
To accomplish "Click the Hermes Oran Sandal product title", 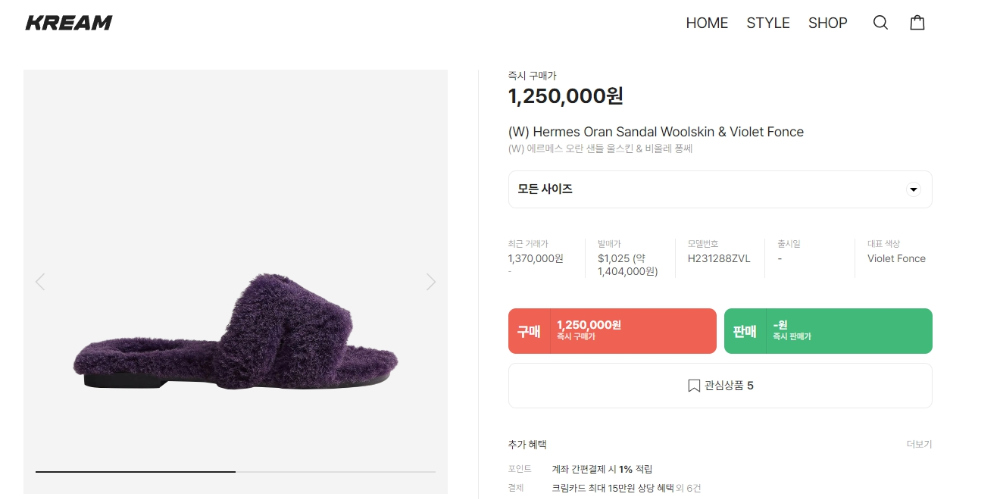I will (x=656, y=132).
